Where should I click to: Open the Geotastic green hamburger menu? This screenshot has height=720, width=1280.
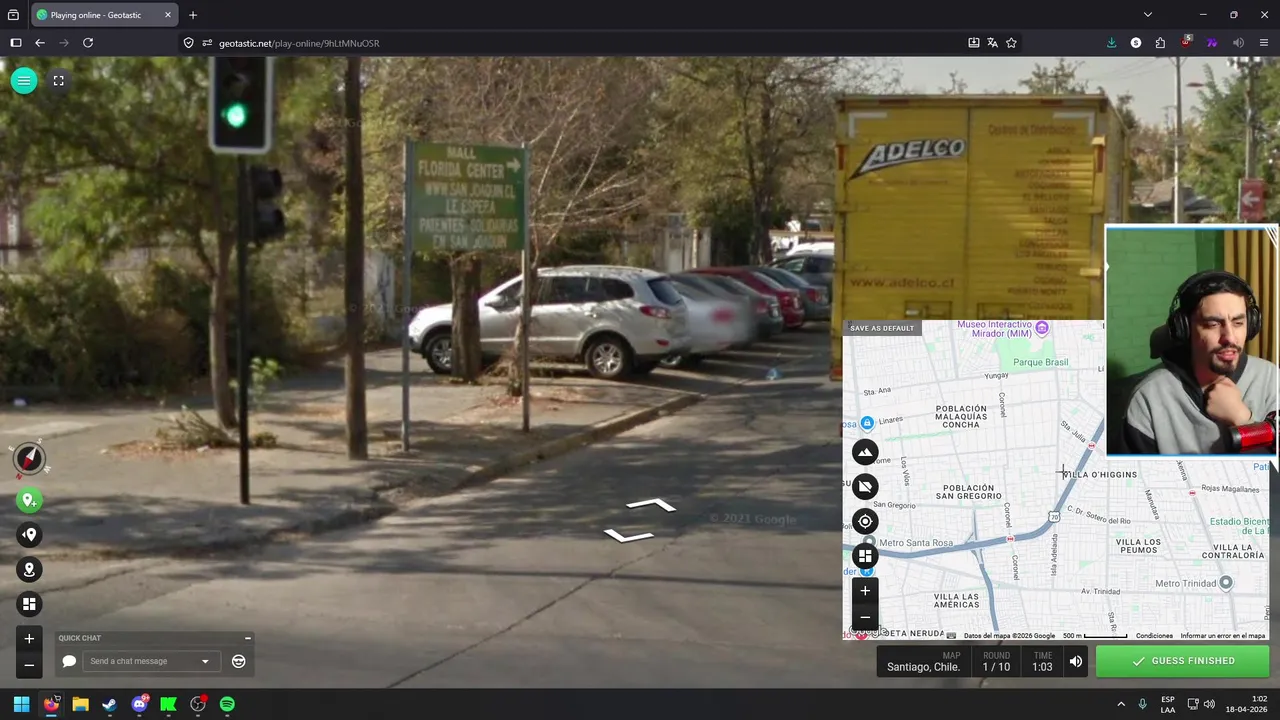click(x=24, y=81)
